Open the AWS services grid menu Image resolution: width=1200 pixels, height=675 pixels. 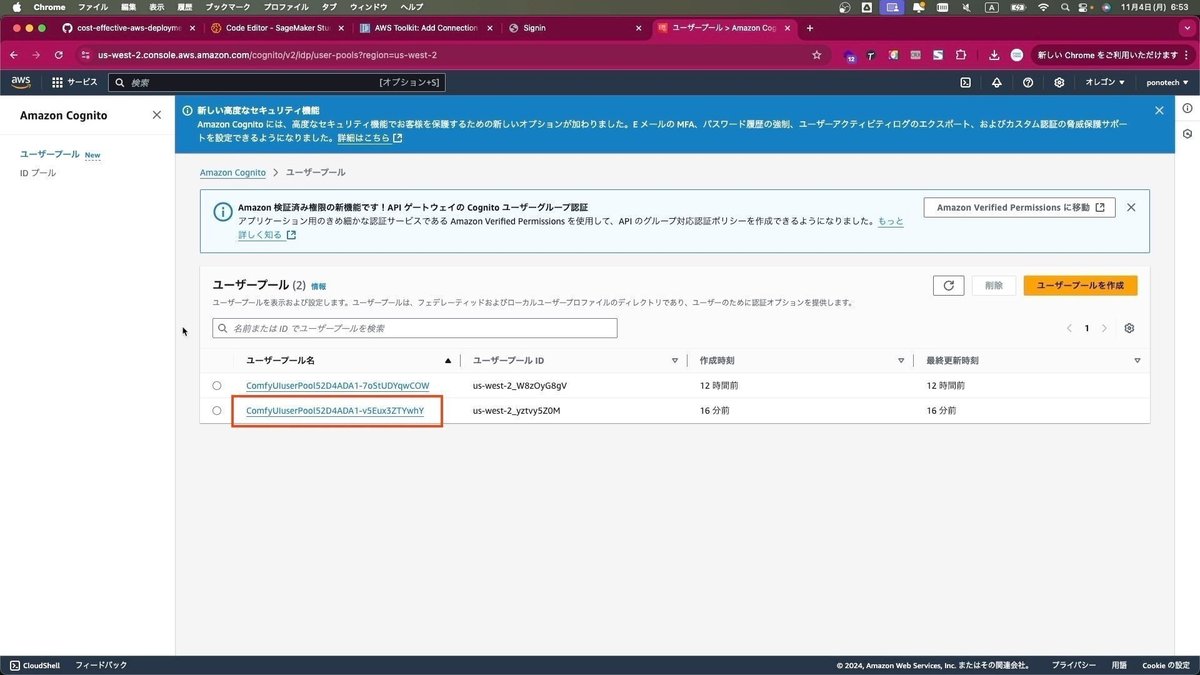point(57,82)
